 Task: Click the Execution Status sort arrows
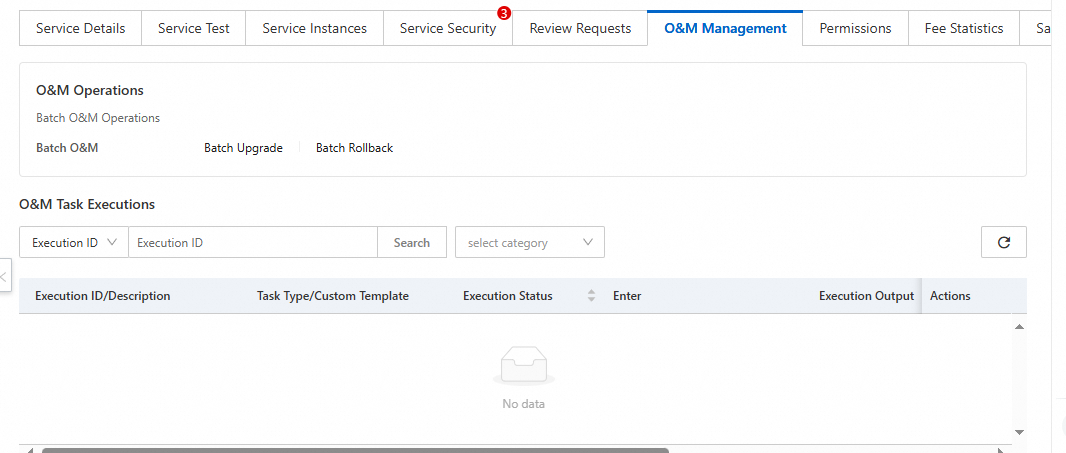coord(591,296)
